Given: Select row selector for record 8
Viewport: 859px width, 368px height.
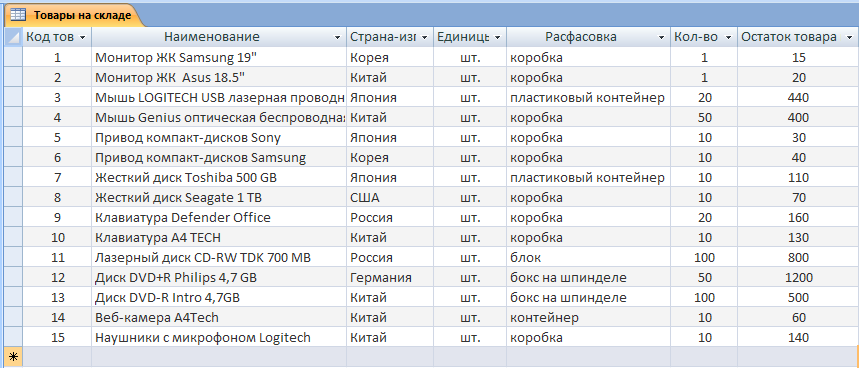Looking at the screenshot, I should click(13, 198).
